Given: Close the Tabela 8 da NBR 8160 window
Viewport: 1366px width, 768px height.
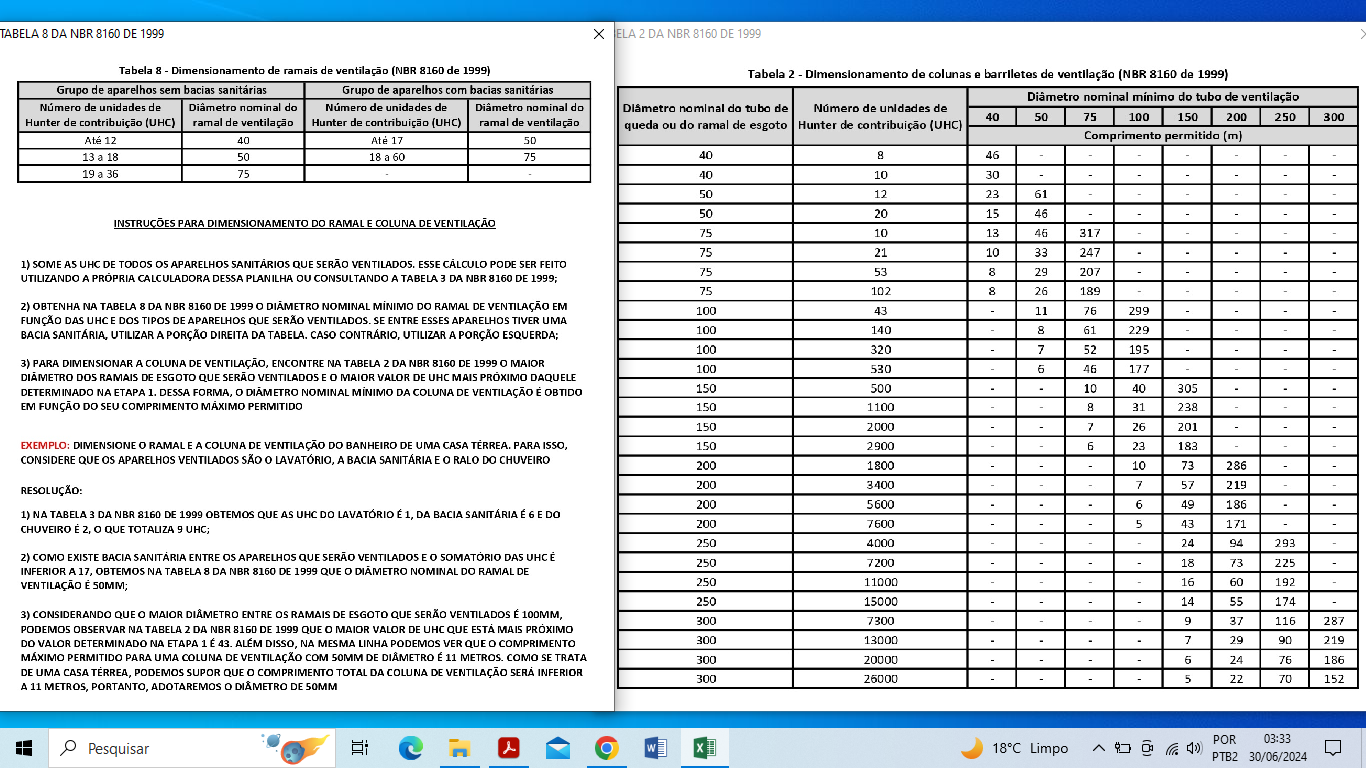Looking at the screenshot, I should pyautogui.click(x=598, y=34).
